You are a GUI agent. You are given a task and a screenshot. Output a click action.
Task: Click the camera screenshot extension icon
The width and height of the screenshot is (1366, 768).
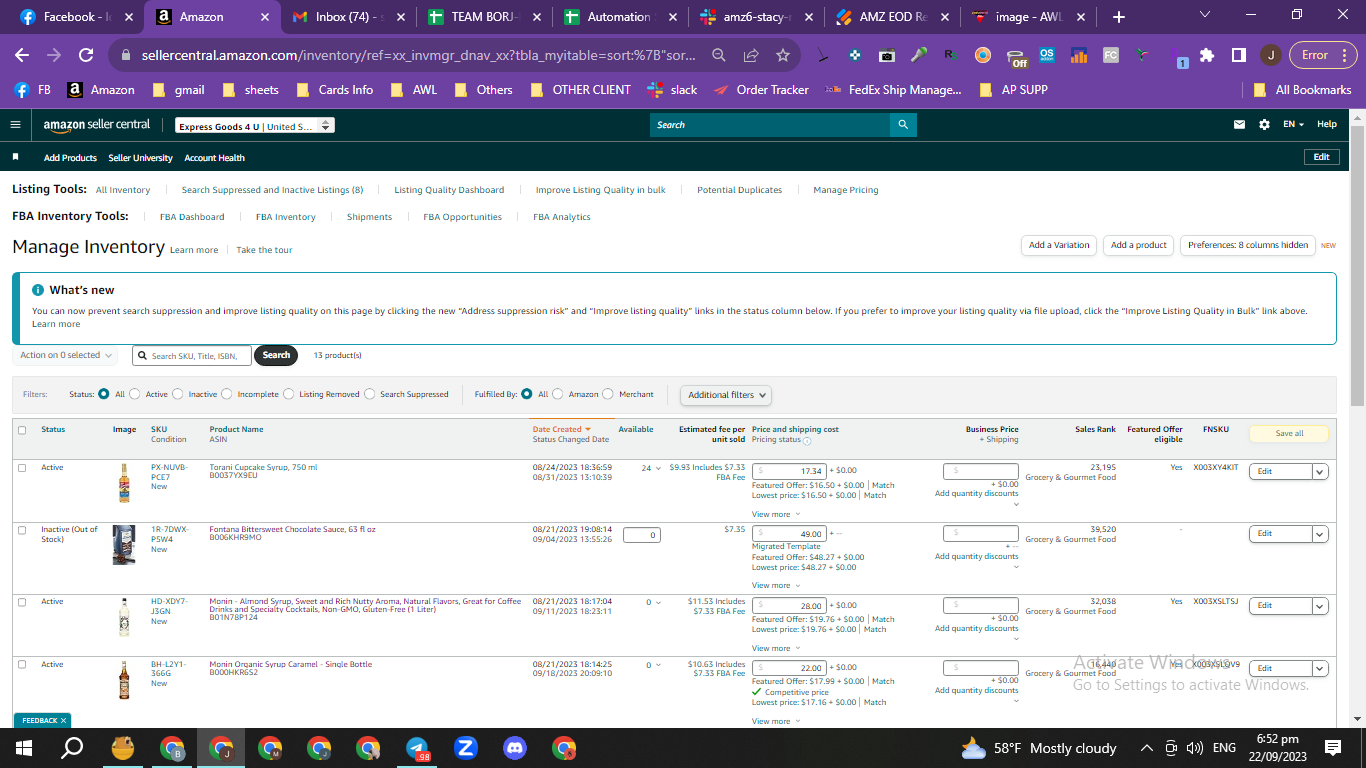point(886,56)
